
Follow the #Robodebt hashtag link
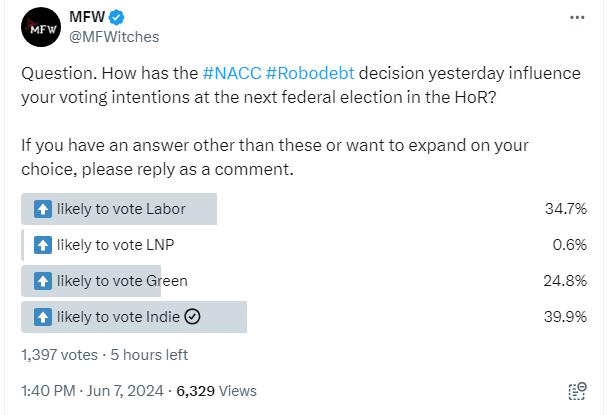pos(309,75)
